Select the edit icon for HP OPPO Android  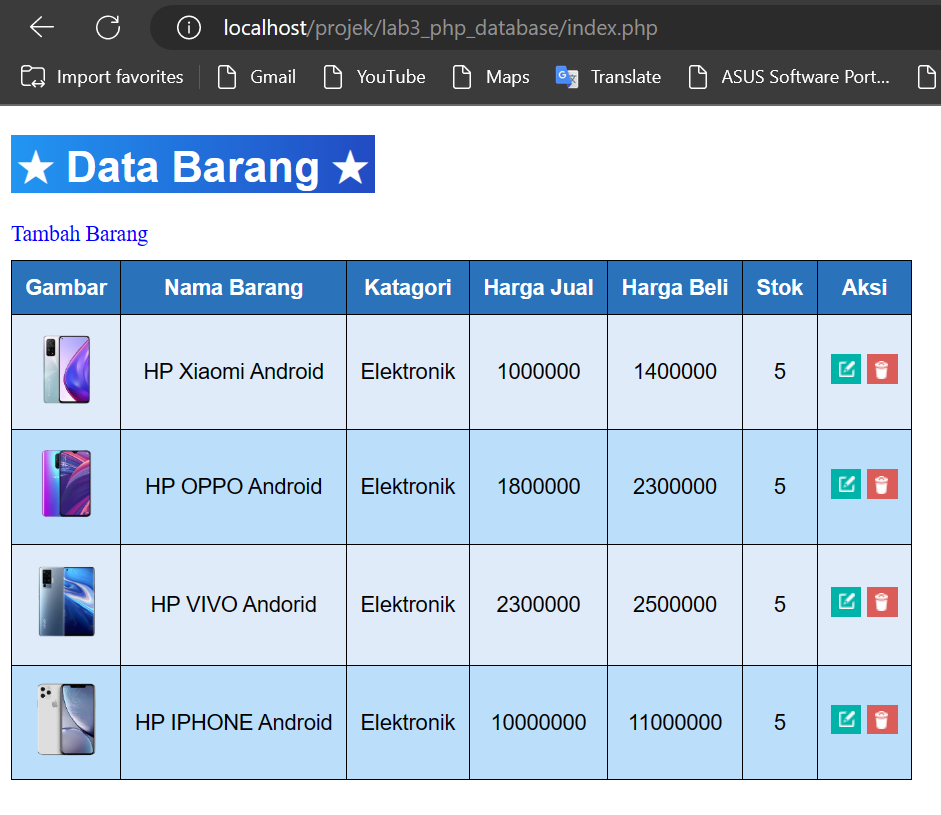tap(846, 485)
